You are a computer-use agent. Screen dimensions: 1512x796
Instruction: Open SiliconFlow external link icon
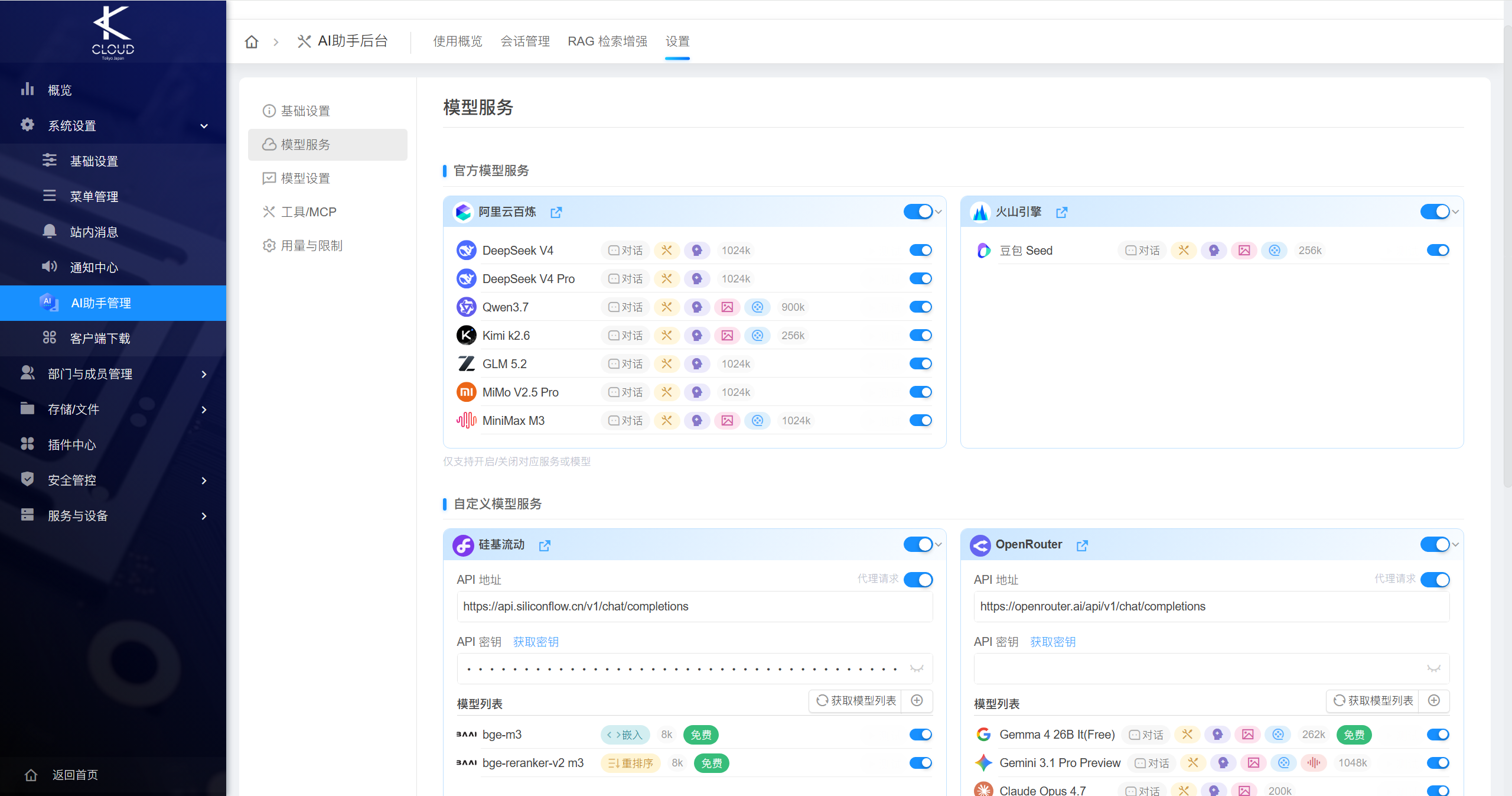(x=545, y=545)
